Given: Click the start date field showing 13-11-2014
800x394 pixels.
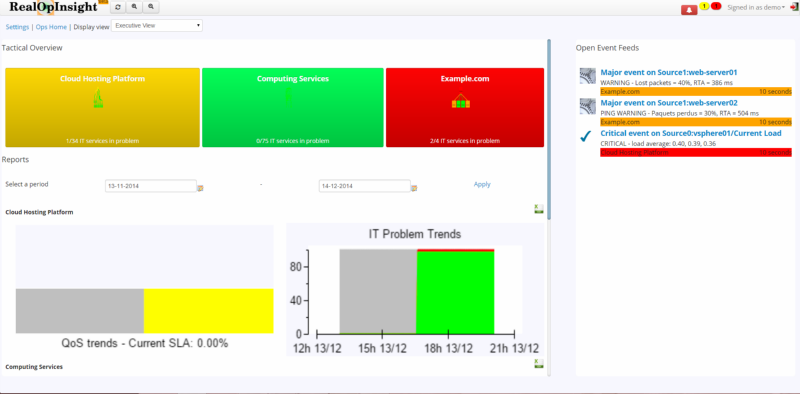Looking at the screenshot, I should click(151, 186).
